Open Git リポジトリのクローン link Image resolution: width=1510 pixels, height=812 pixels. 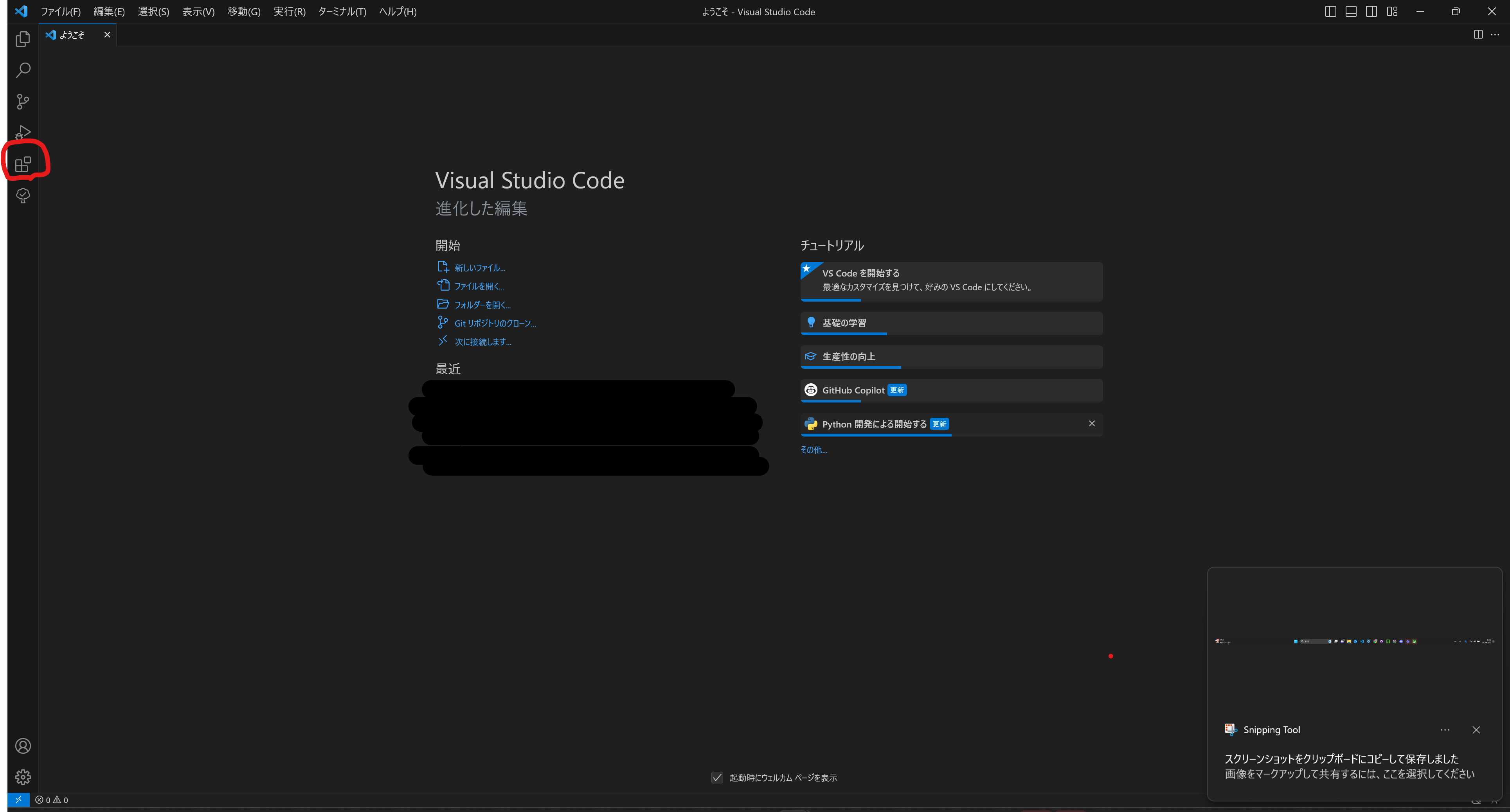pyautogui.click(x=495, y=323)
